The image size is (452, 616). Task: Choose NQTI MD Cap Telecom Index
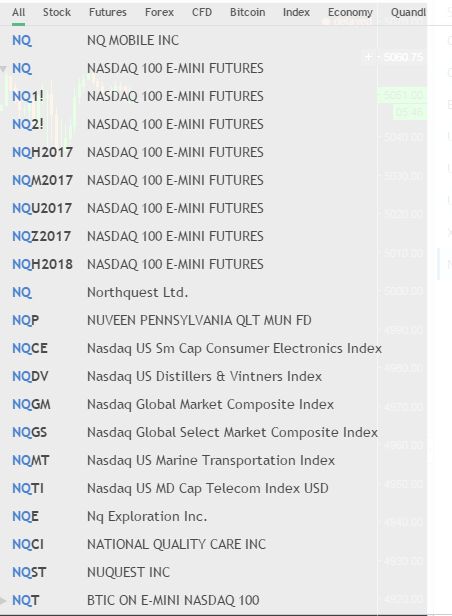[x=213, y=488]
